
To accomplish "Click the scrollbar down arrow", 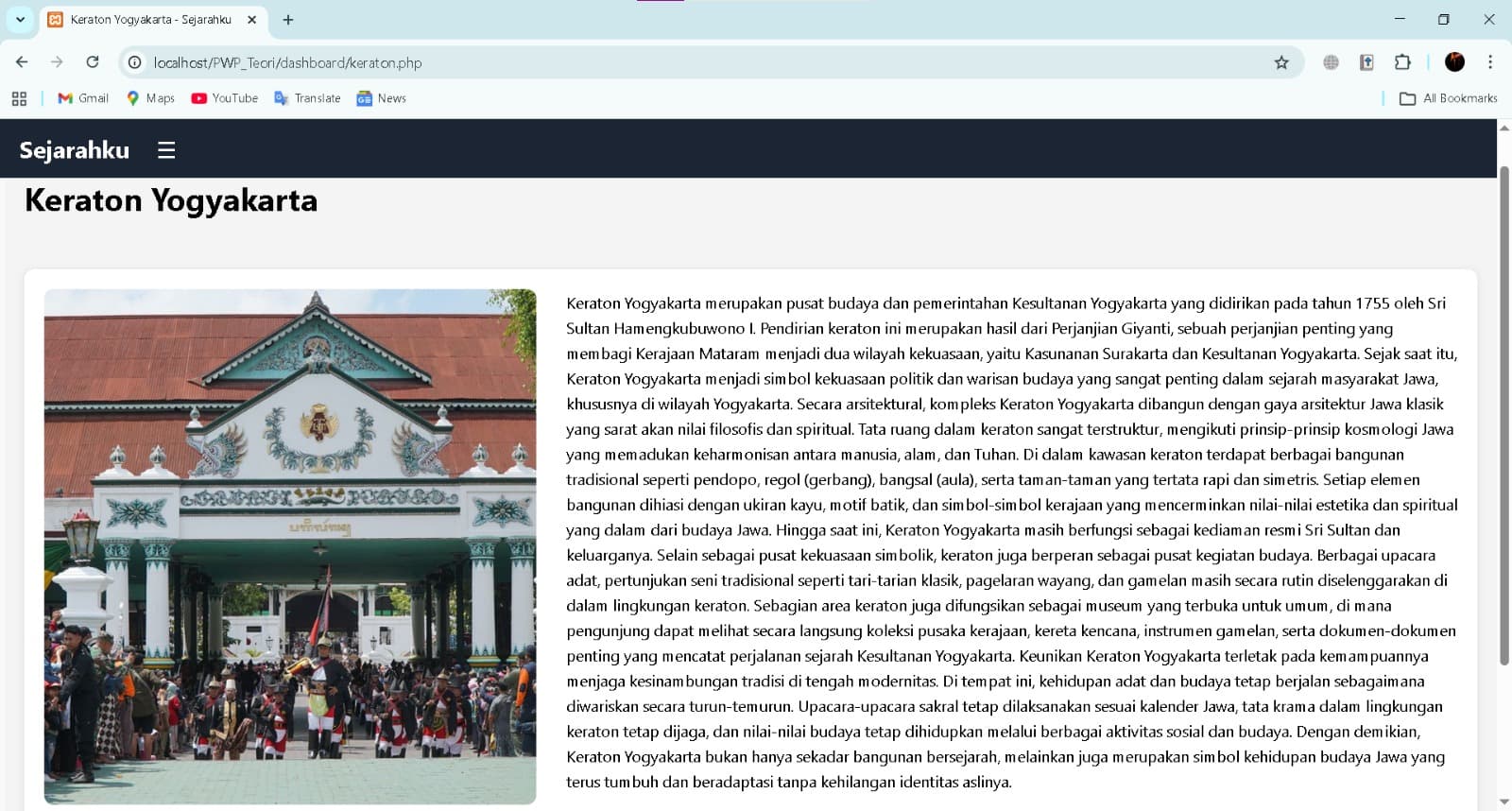I will [1504, 802].
